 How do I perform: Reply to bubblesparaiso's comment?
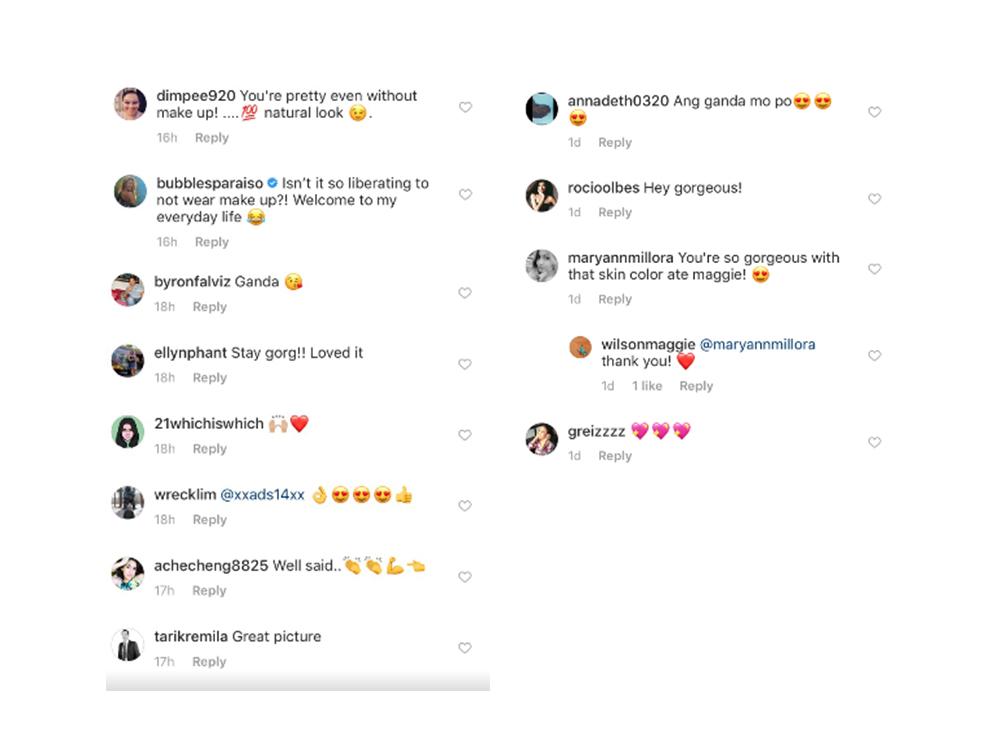click(x=212, y=242)
